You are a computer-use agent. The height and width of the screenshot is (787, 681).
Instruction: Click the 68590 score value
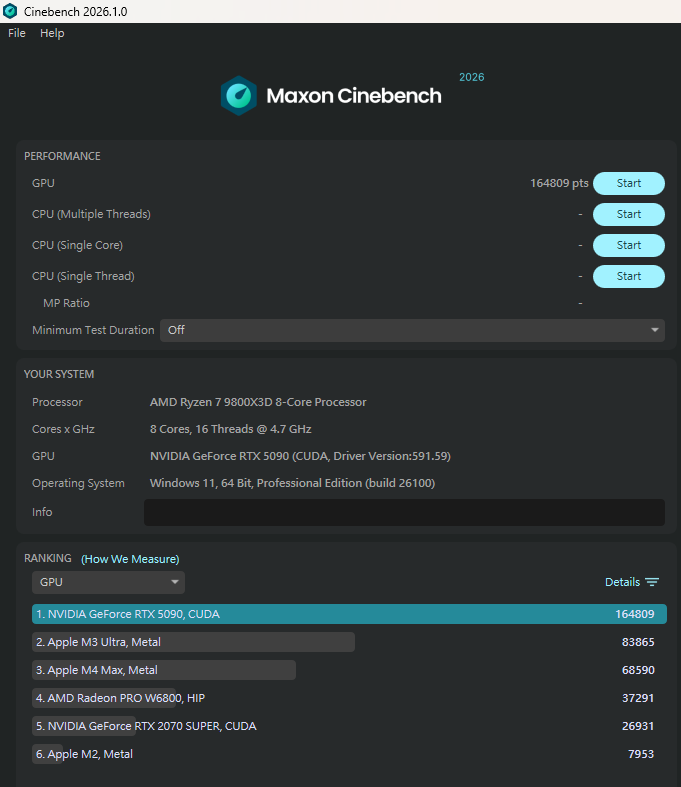coord(638,671)
